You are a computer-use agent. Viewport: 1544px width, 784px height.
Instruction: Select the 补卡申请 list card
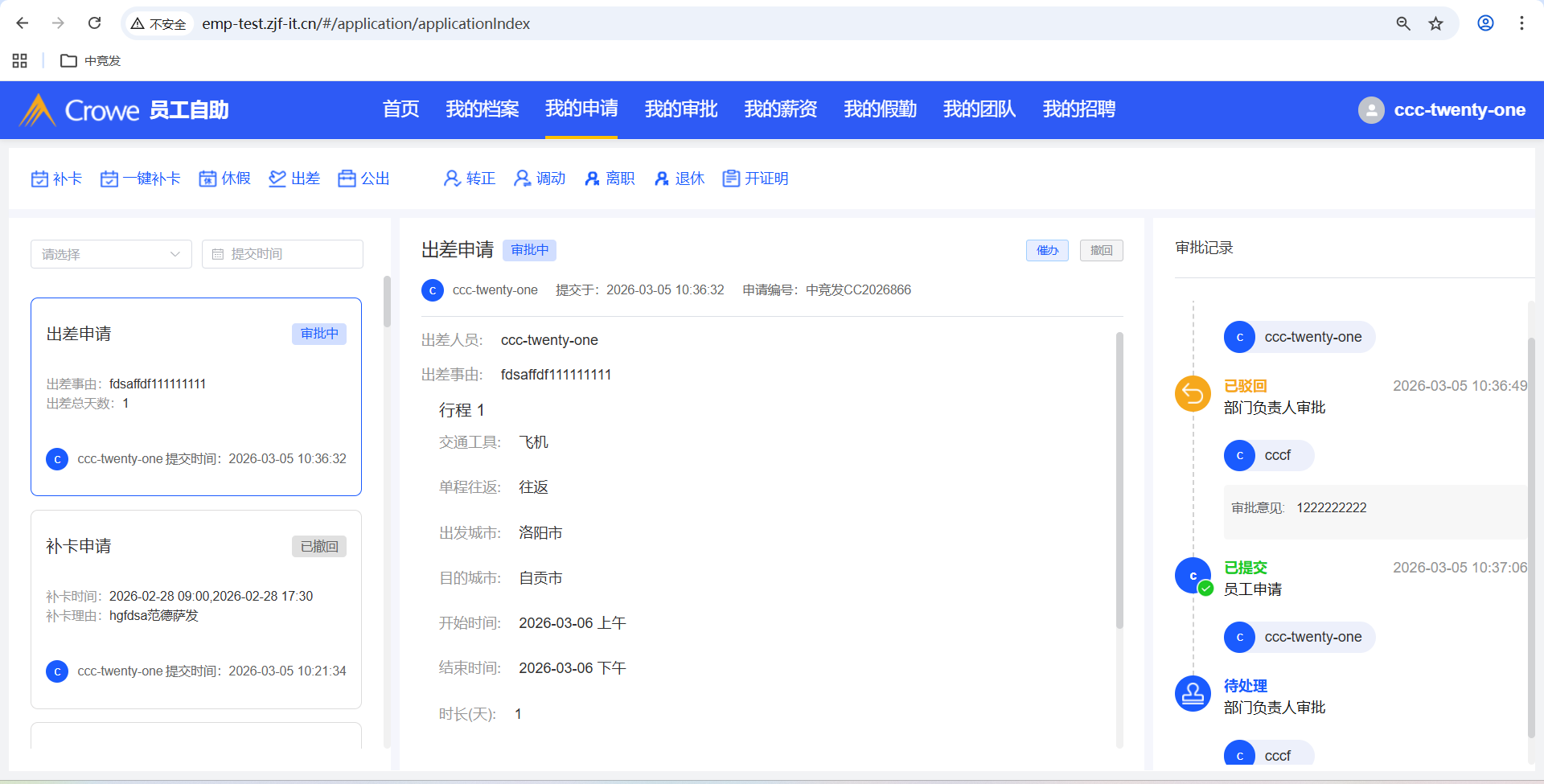[196, 609]
